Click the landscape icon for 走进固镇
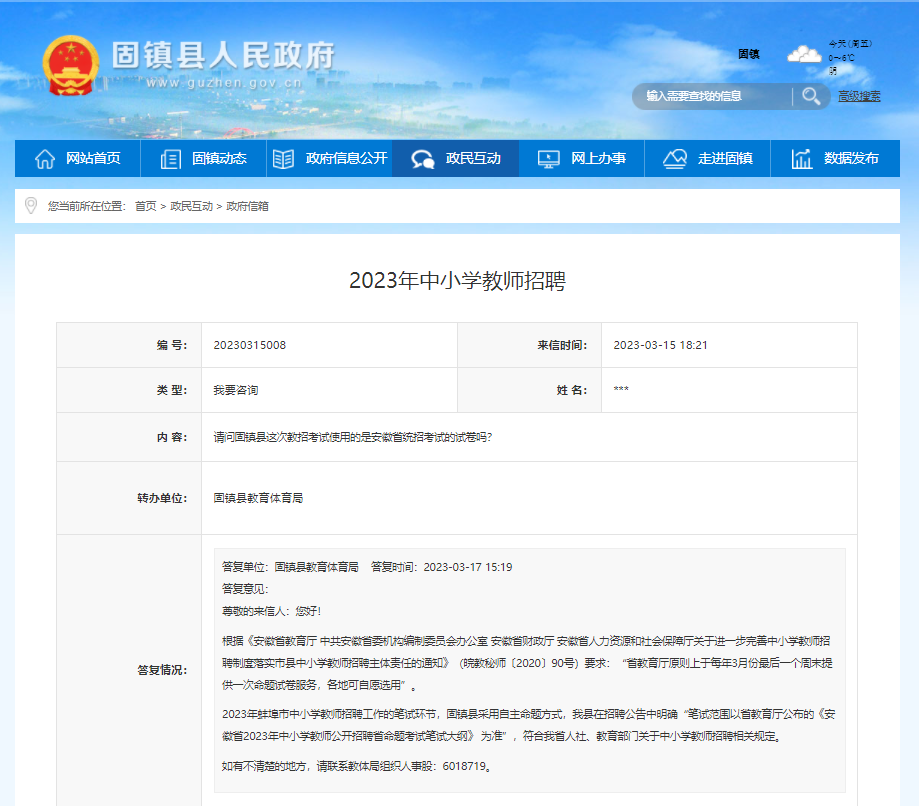The image size is (919, 806). [x=675, y=159]
